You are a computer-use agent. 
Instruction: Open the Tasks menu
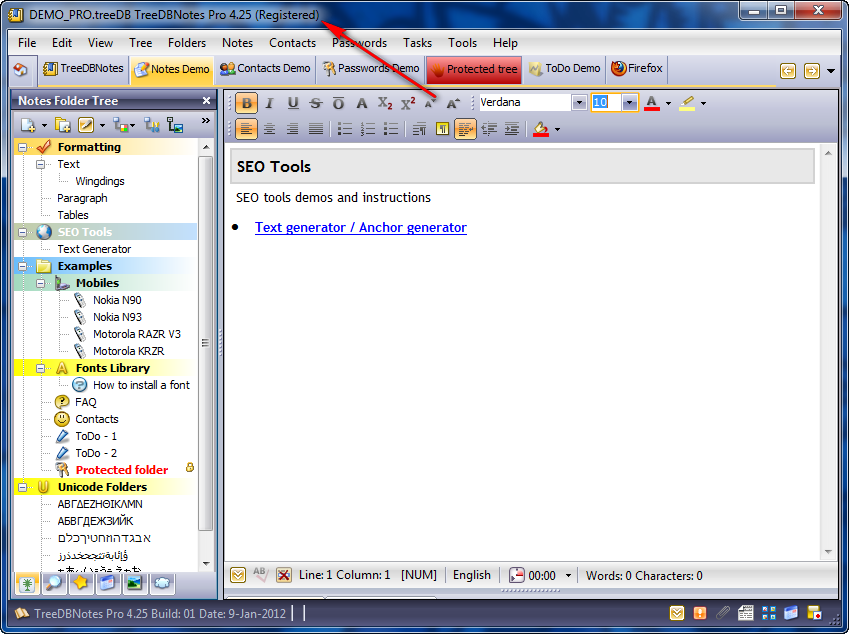click(x=417, y=43)
